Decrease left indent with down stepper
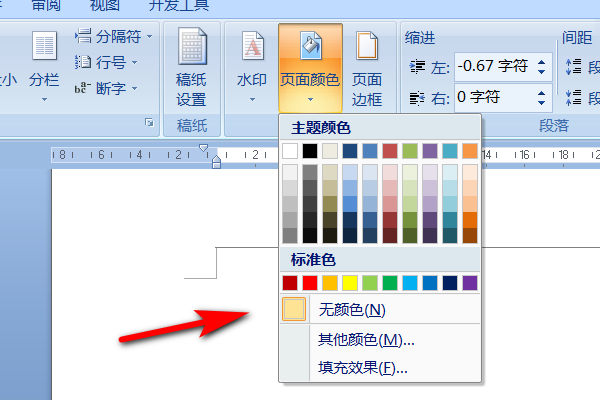 541,72
